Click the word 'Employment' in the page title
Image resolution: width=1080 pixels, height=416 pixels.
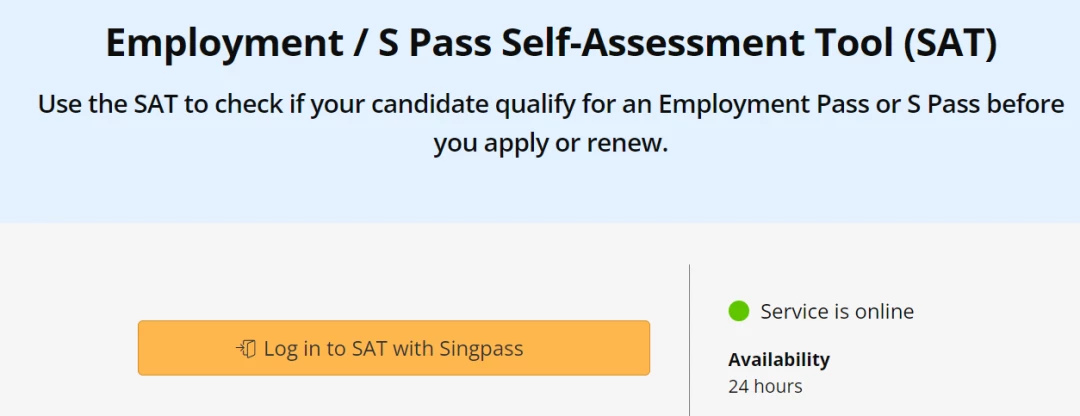coord(224,43)
